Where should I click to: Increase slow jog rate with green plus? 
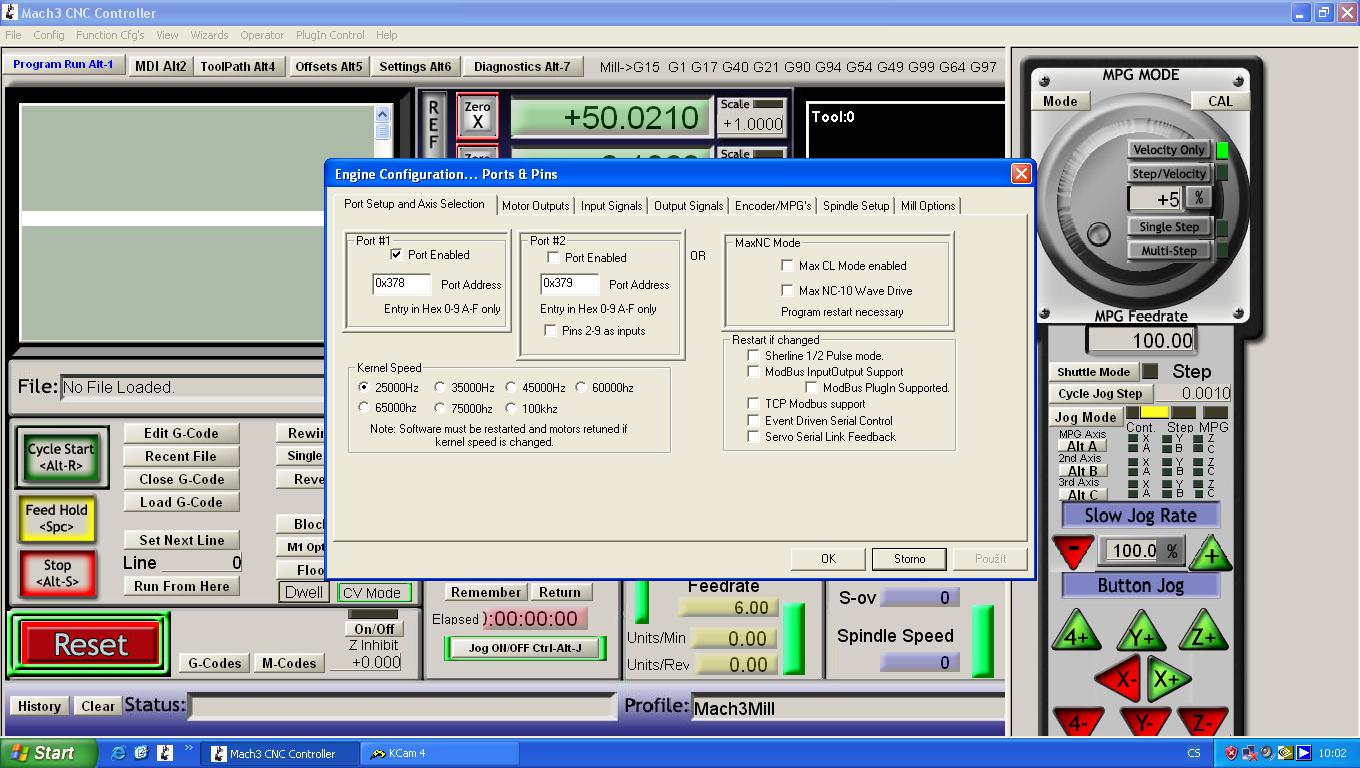tap(1210, 551)
